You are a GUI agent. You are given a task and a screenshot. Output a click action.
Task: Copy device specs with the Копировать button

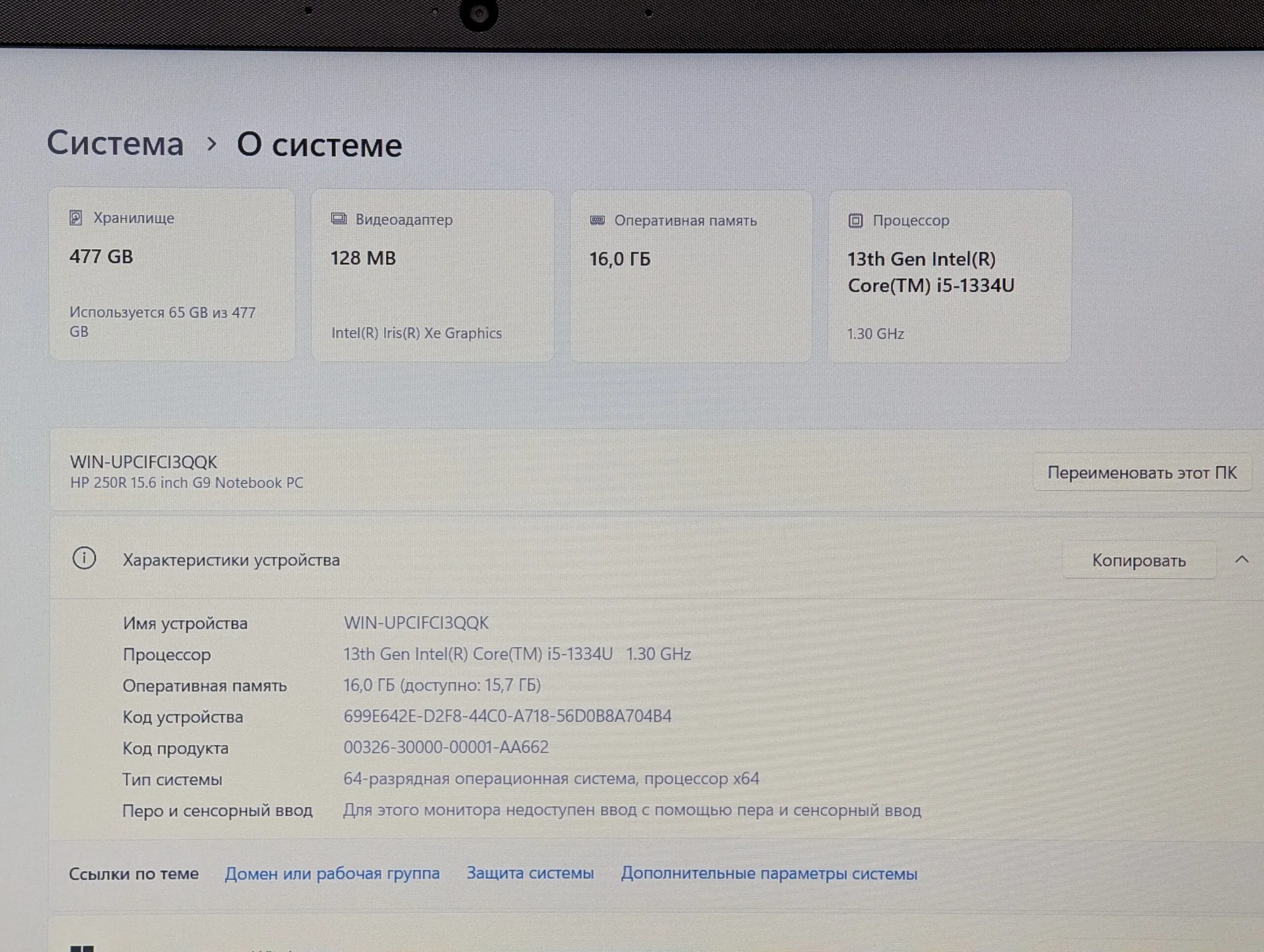[1139, 560]
